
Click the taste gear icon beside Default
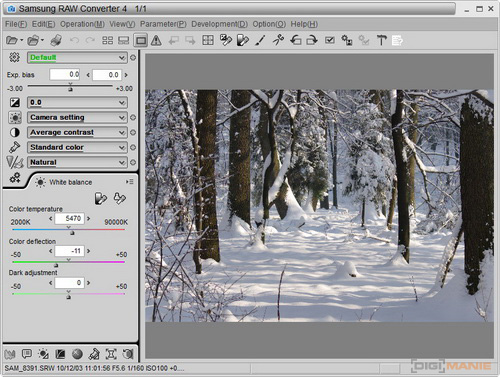tap(14, 57)
